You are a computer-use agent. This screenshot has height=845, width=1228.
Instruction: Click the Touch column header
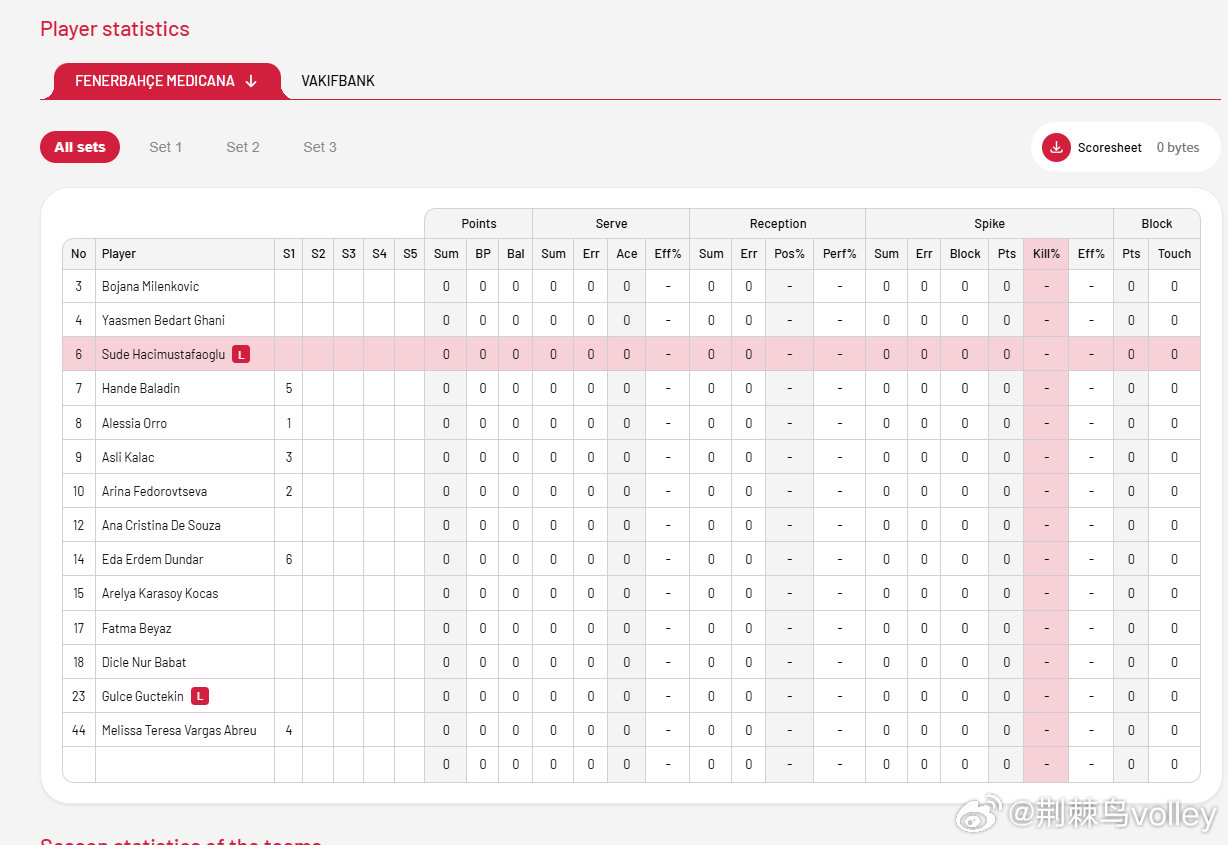(x=1175, y=254)
